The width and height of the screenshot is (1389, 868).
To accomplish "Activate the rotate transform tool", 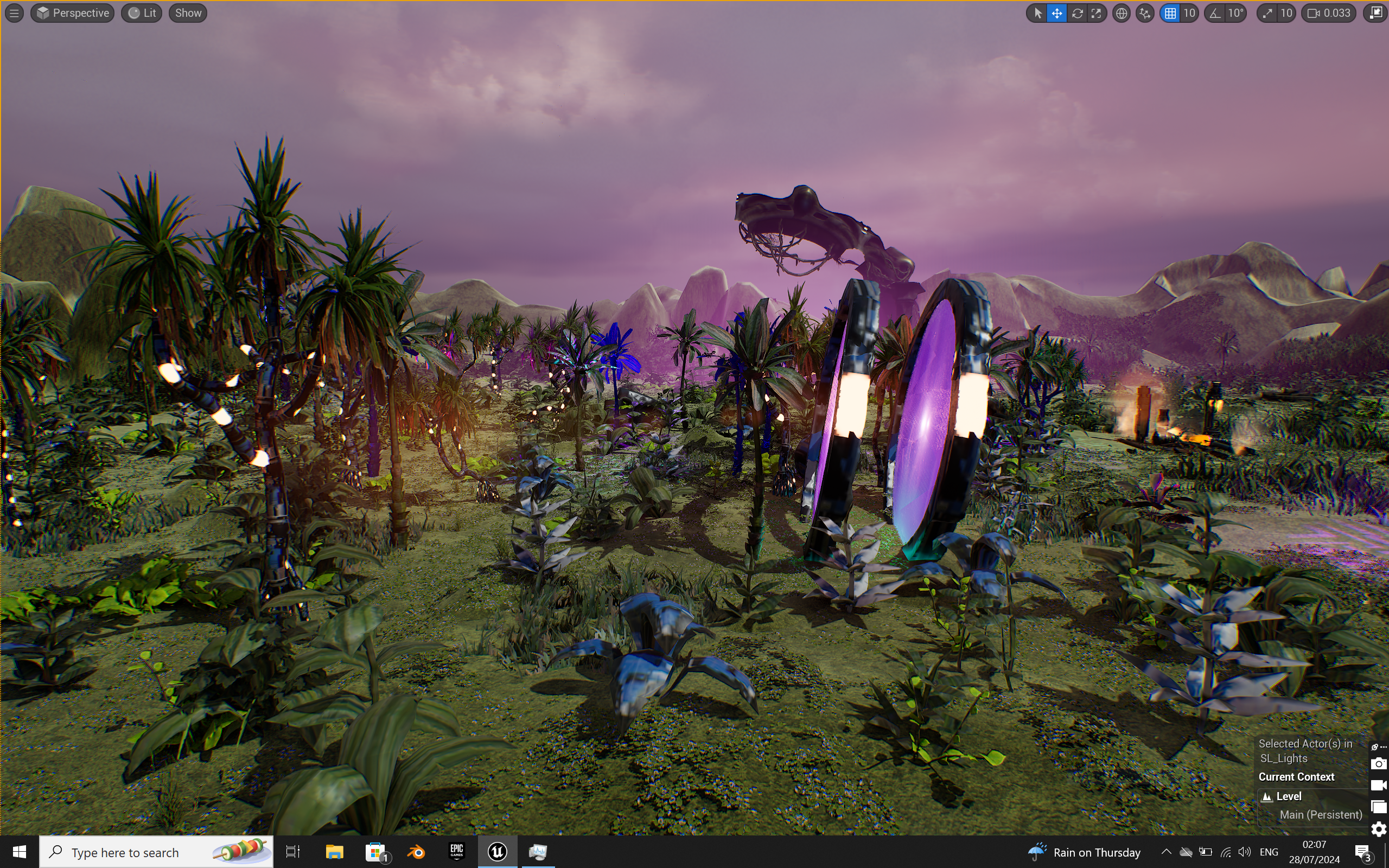I will pyautogui.click(x=1077, y=13).
